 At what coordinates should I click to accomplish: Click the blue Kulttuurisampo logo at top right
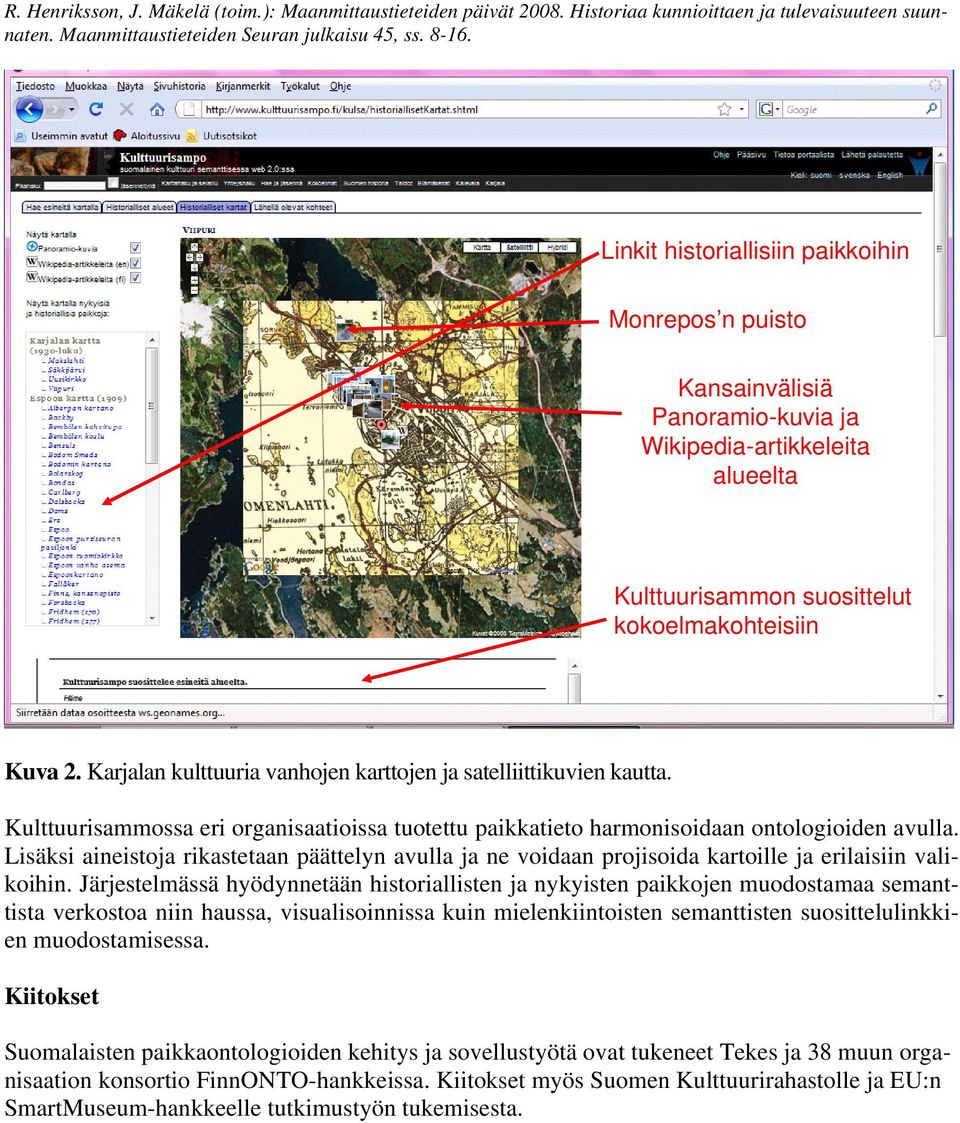pos(919,166)
